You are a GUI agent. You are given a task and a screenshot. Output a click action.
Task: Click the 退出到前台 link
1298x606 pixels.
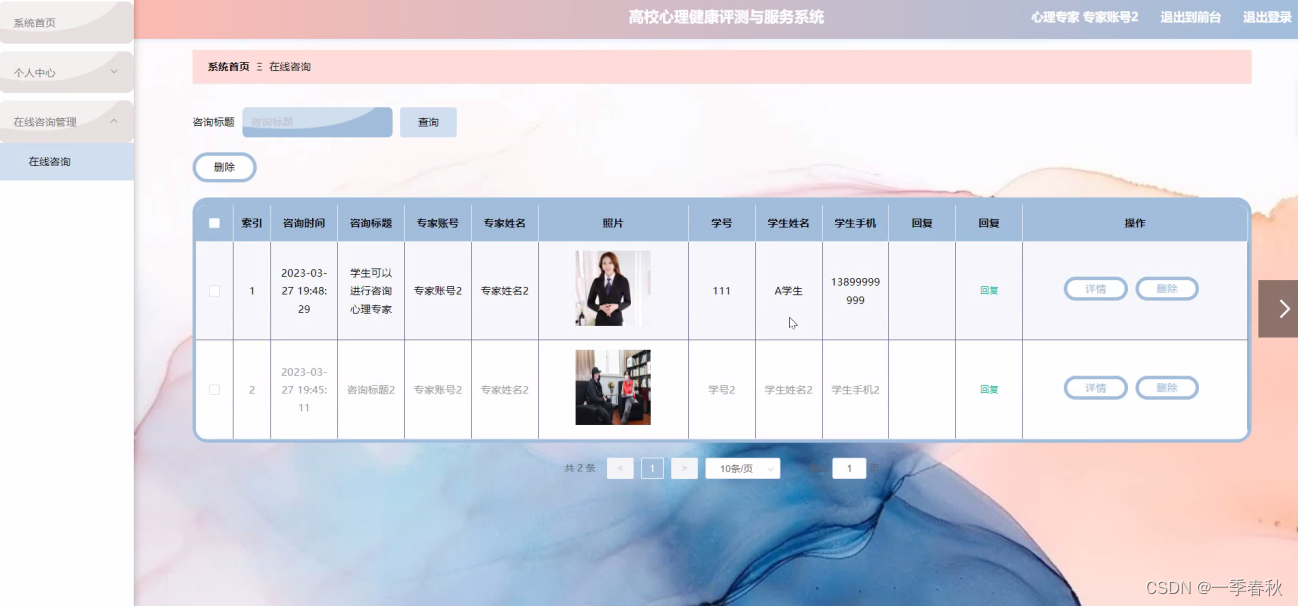point(1190,17)
